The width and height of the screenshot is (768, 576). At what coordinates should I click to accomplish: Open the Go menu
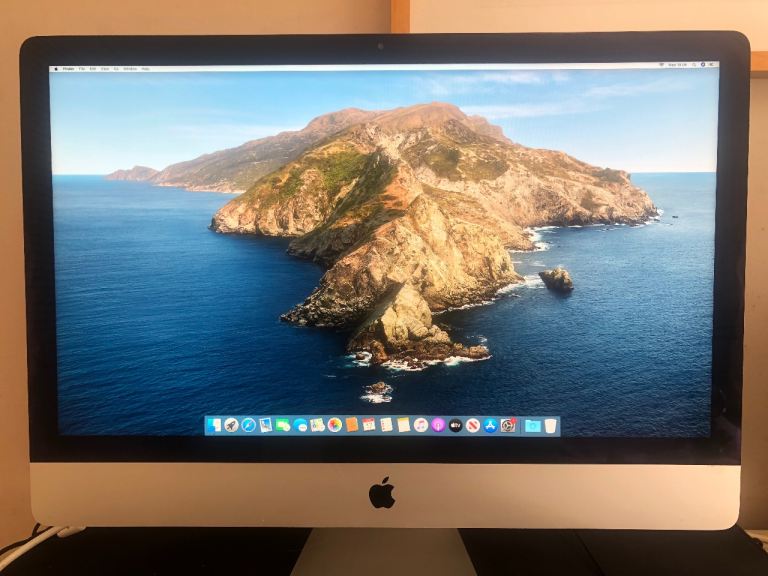point(116,69)
